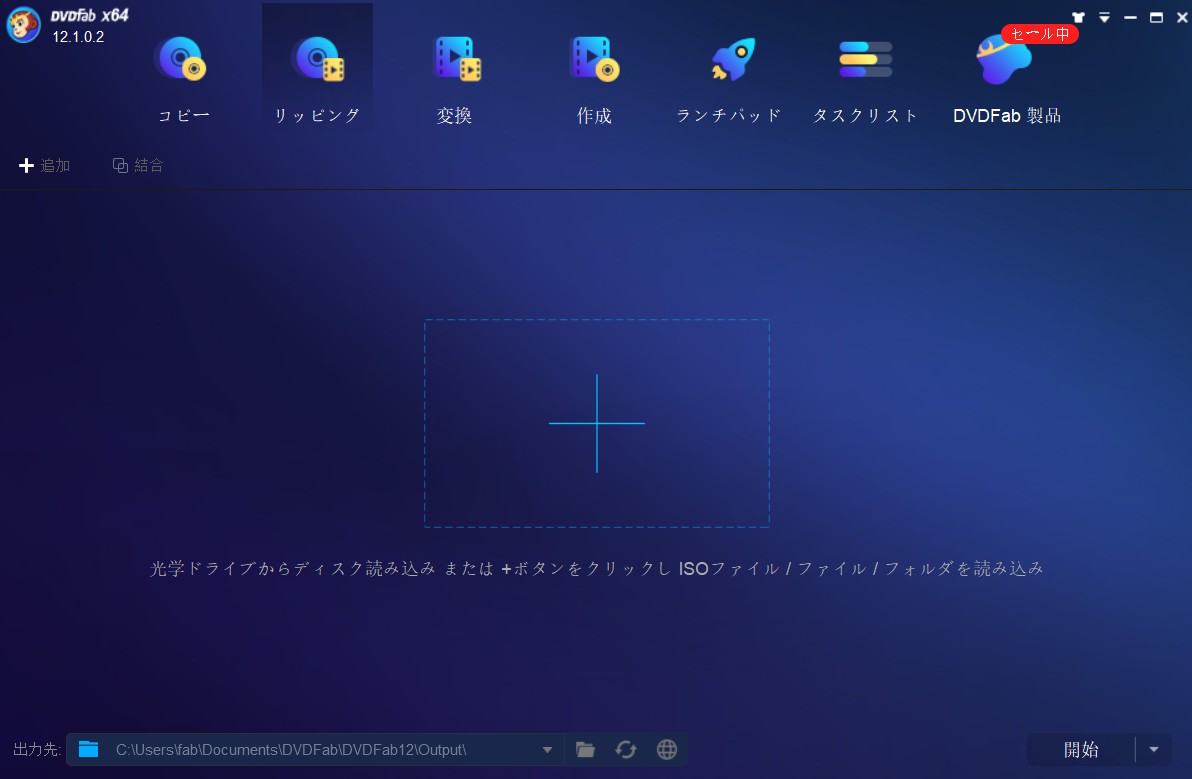
Task: Open the コピー (Copy) module
Action: [x=182, y=79]
